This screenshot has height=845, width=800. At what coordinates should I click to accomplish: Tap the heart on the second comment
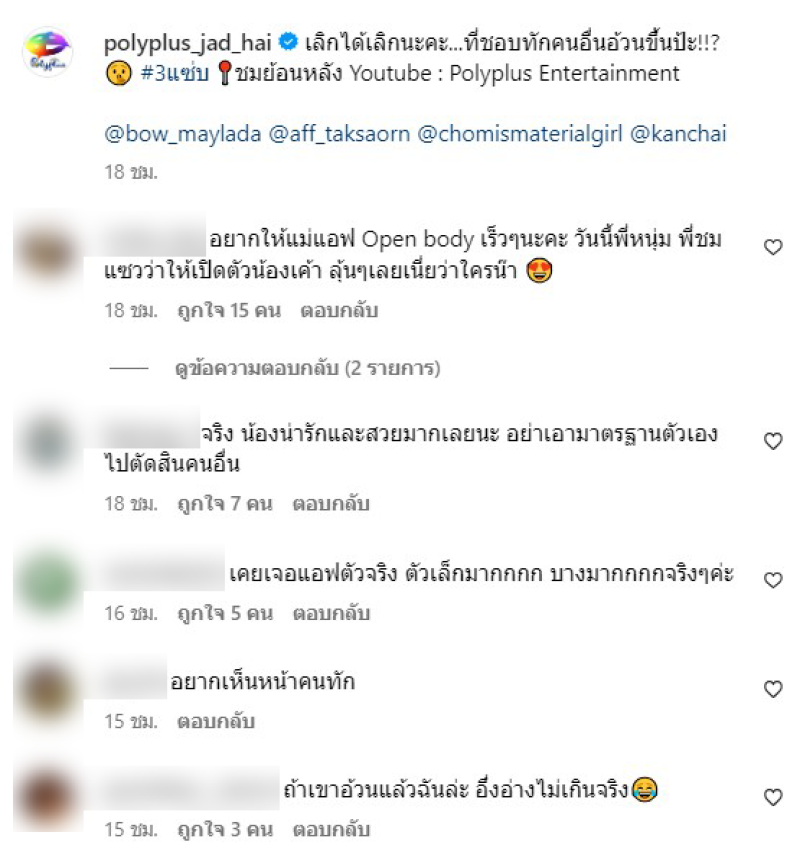click(x=773, y=442)
